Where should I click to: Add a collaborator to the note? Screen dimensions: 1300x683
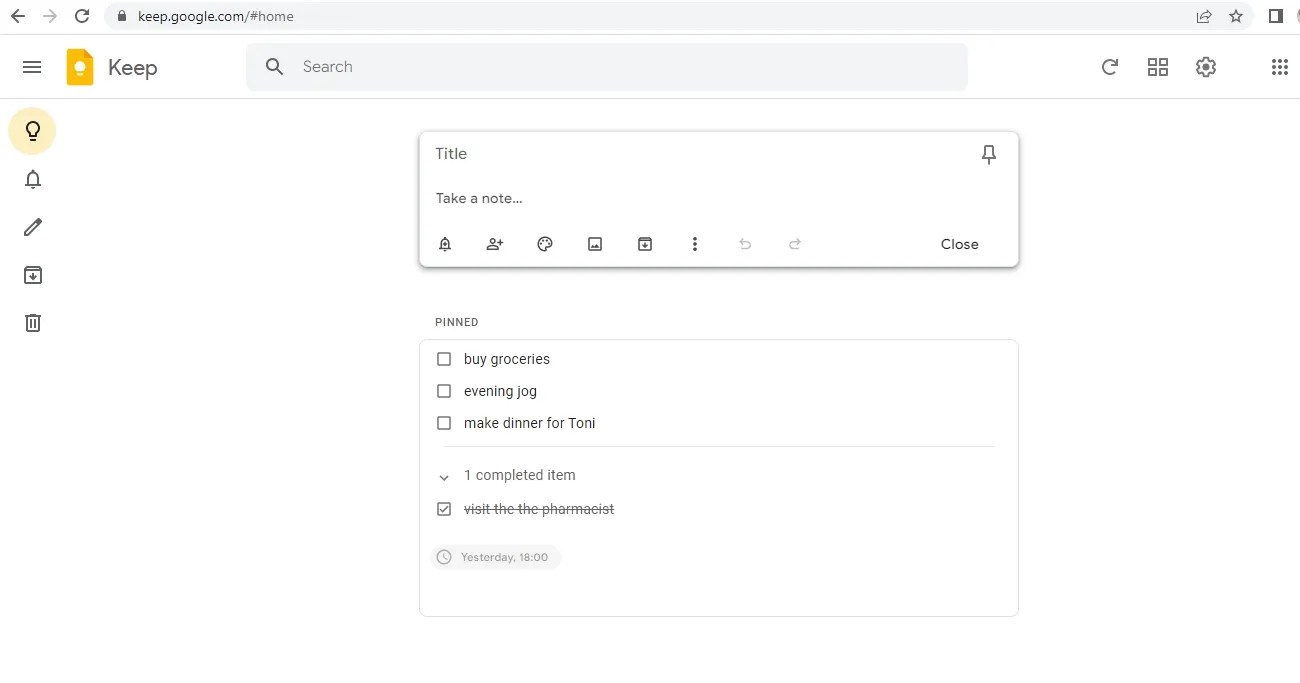(x=495, y=243)
